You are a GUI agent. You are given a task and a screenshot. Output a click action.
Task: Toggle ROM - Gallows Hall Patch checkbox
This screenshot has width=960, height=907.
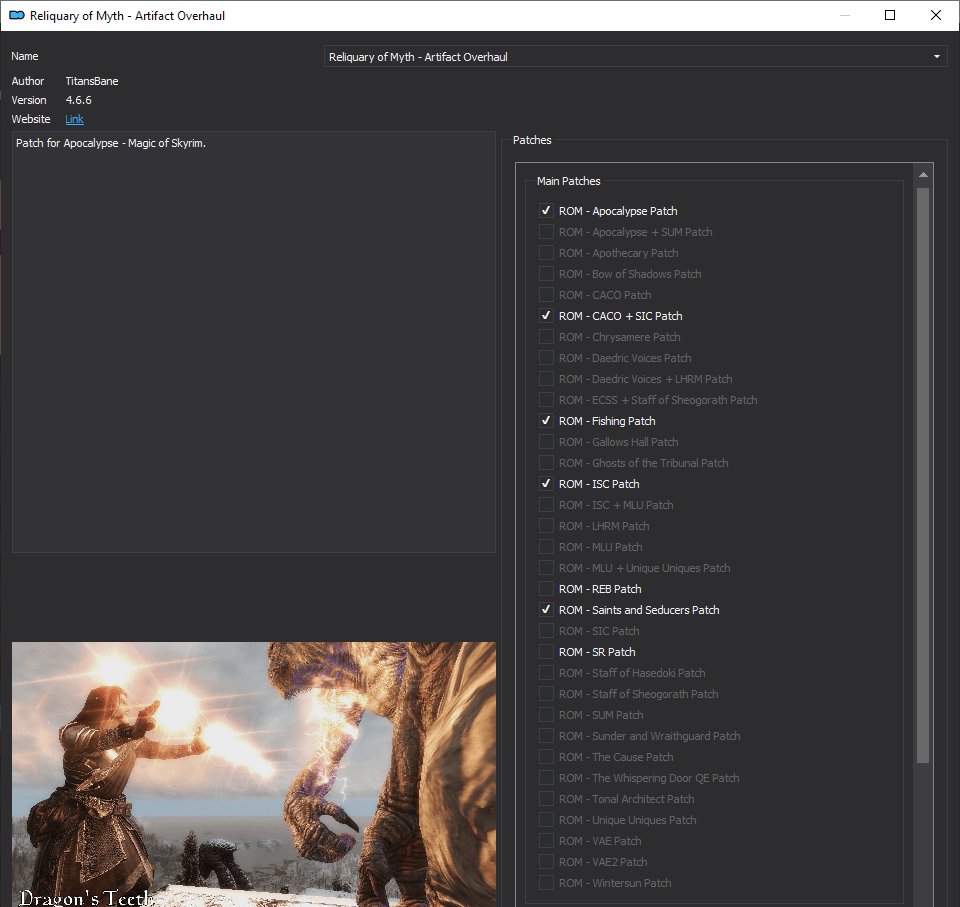click(x=546, y=442)
